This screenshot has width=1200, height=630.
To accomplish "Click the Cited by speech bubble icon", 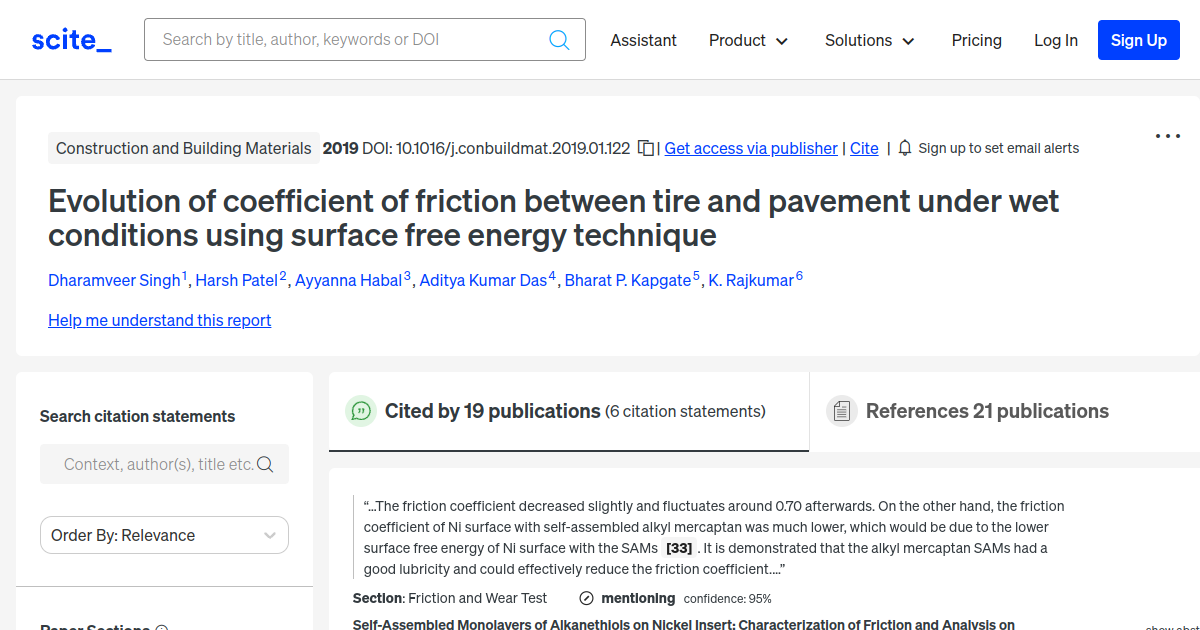I will coord(360,411).
